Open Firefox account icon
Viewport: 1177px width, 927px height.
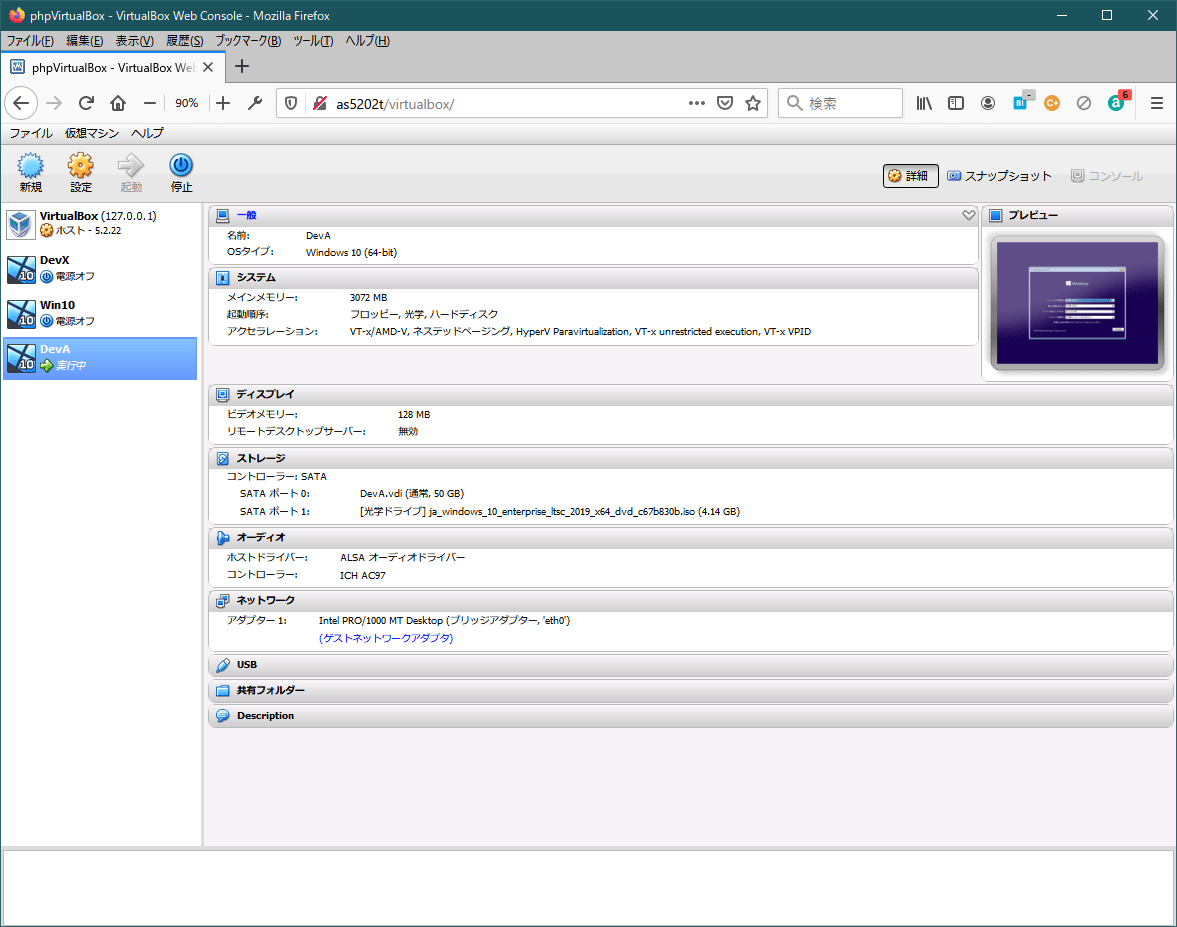point(988,104)
